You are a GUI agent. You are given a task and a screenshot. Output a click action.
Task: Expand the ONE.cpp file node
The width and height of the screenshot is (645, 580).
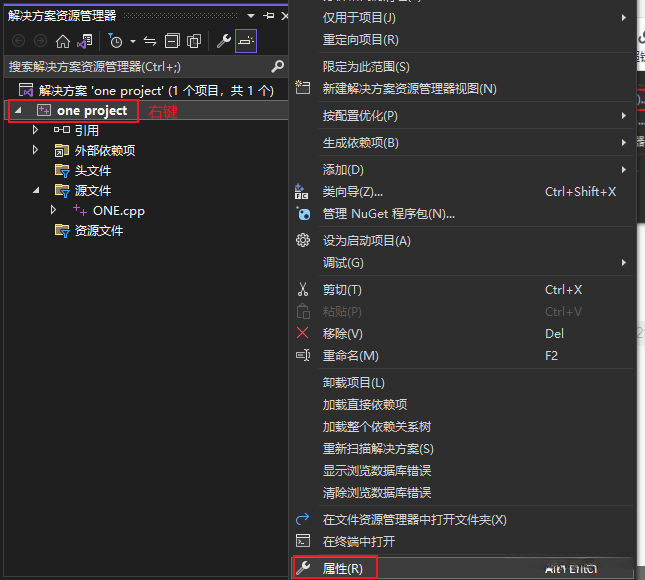tap(53, 210)
